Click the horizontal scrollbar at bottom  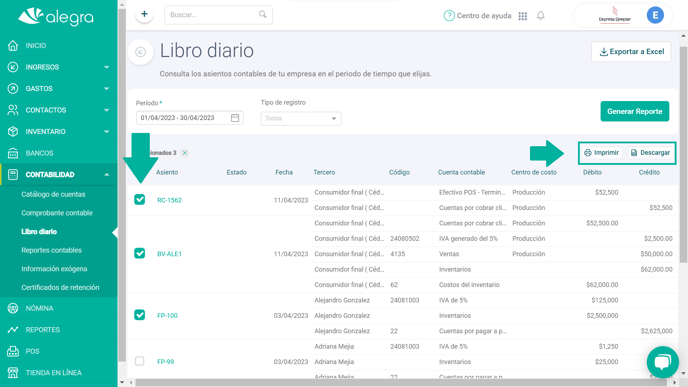[401, 383]
